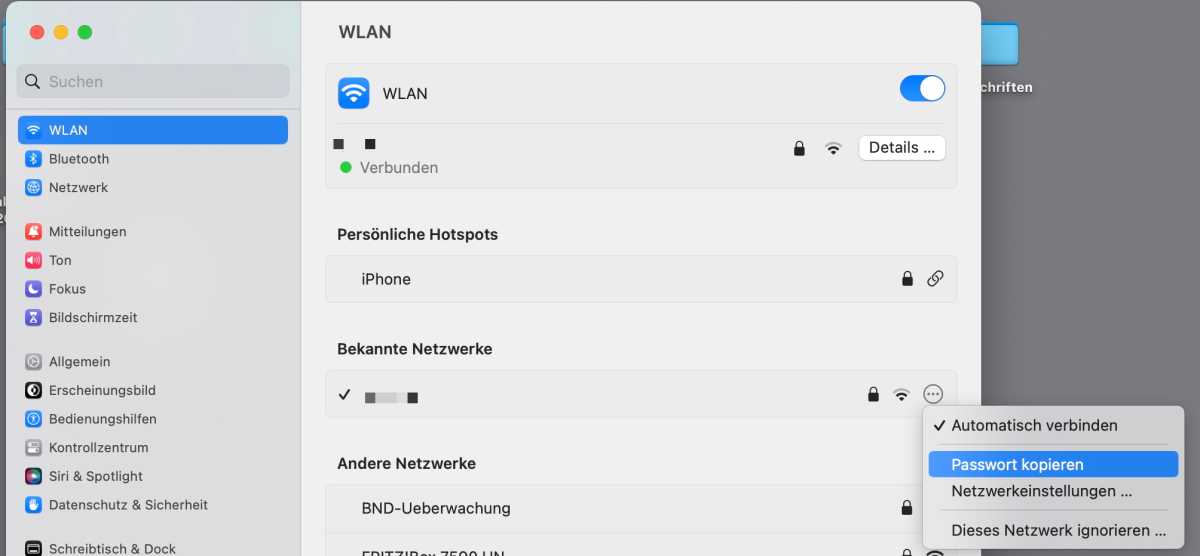Click into the Suchen search field

coord(153,81)
